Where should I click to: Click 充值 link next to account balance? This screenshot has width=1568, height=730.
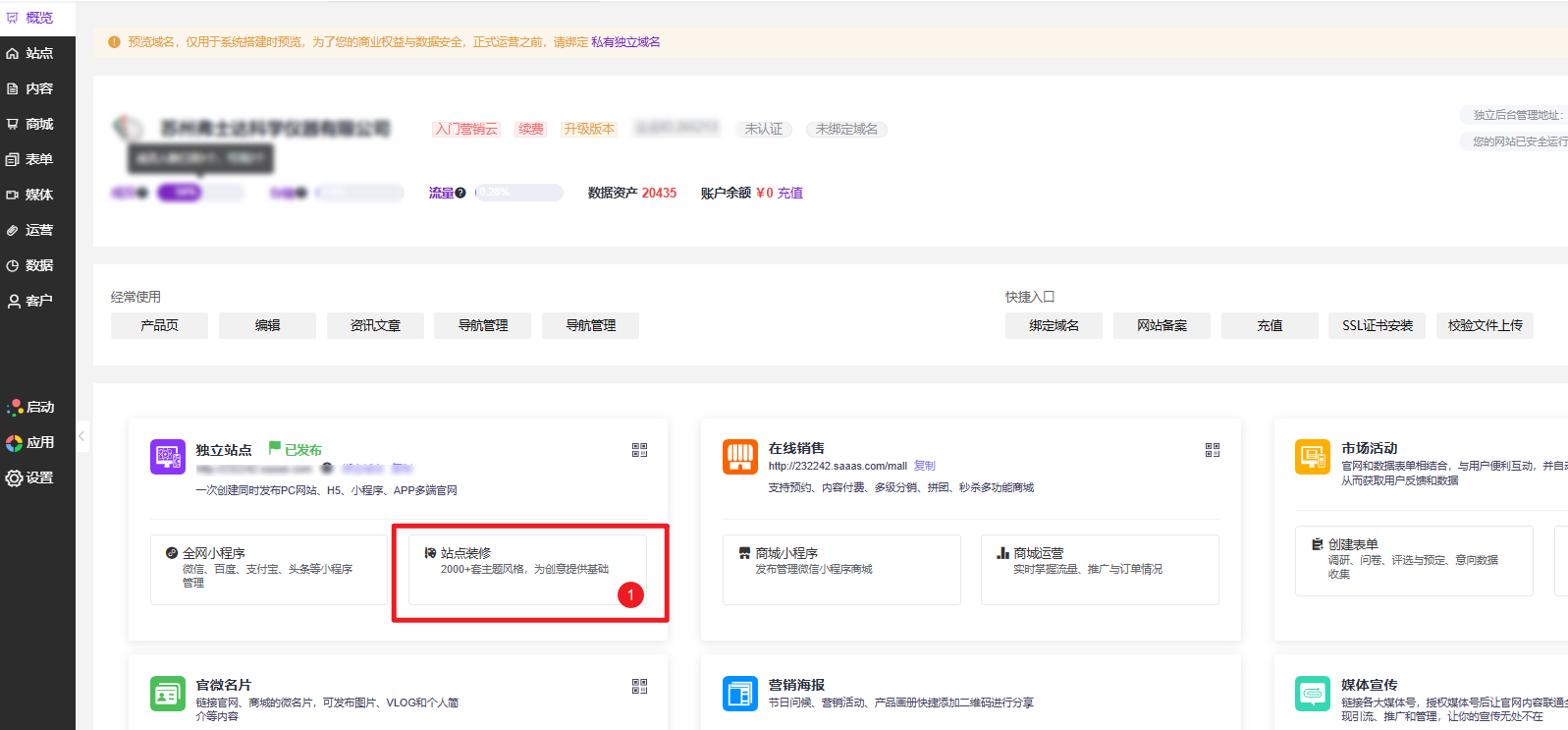pyautogui.click(x=790, y=194)
